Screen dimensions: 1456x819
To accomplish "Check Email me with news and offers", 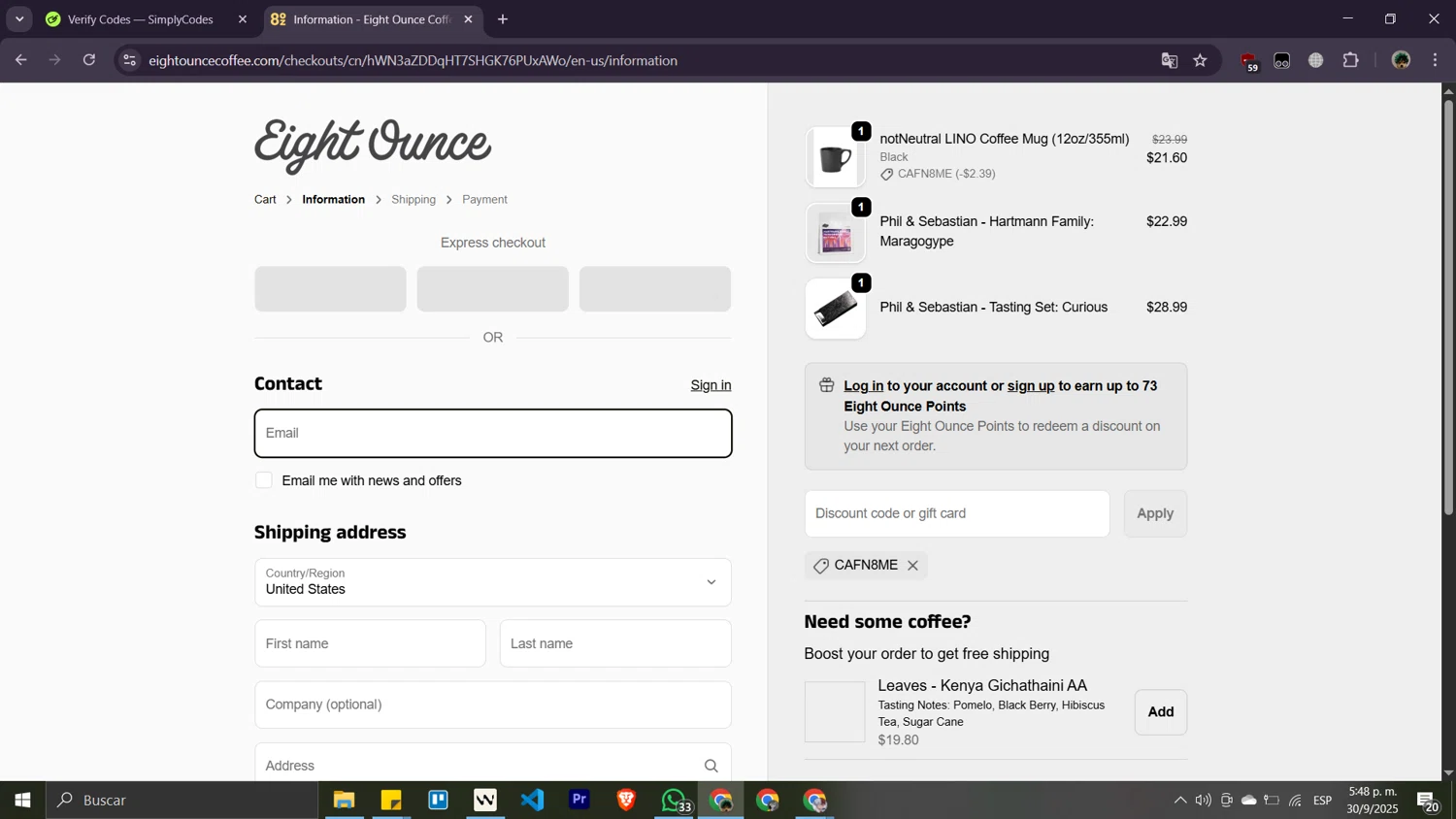I will (264, 480).
